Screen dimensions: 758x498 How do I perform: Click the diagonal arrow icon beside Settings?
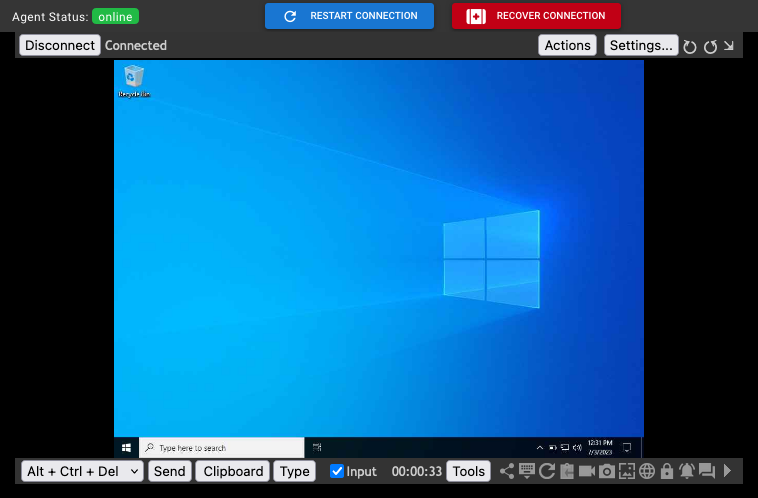pos(729,46)
